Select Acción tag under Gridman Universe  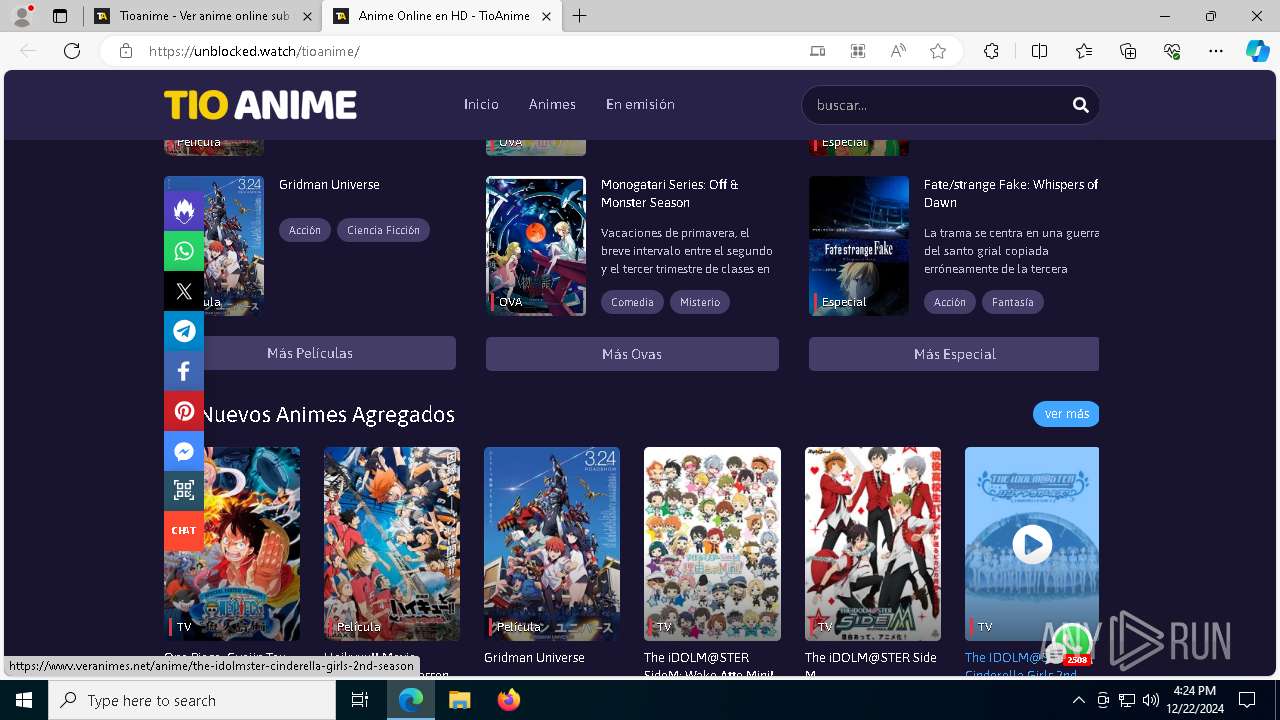(305, 230)
